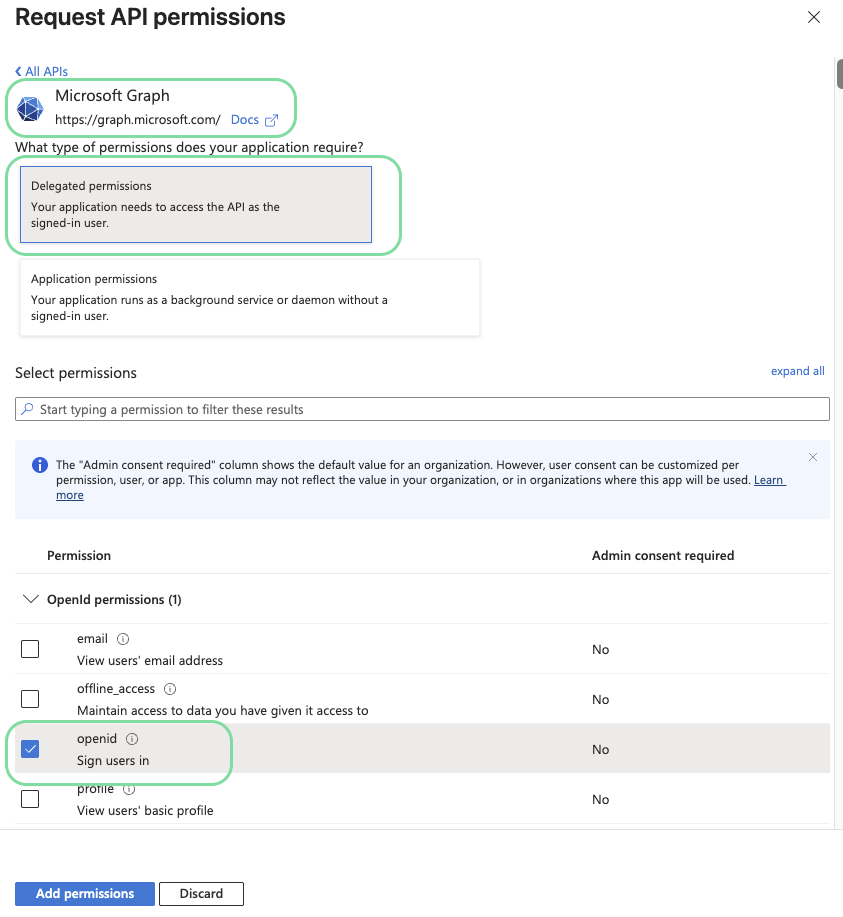The width and height of the screenshot is (843, 917).
Task: Open the Docs external link icon
Action: [271, 120]
